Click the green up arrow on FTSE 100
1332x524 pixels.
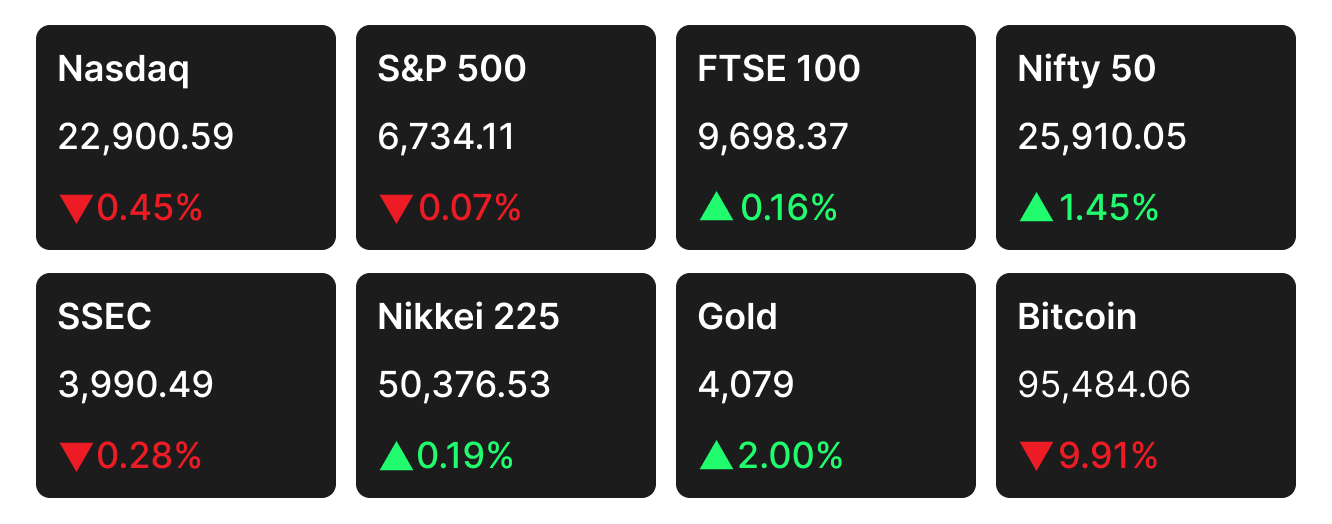pos(715,208)
